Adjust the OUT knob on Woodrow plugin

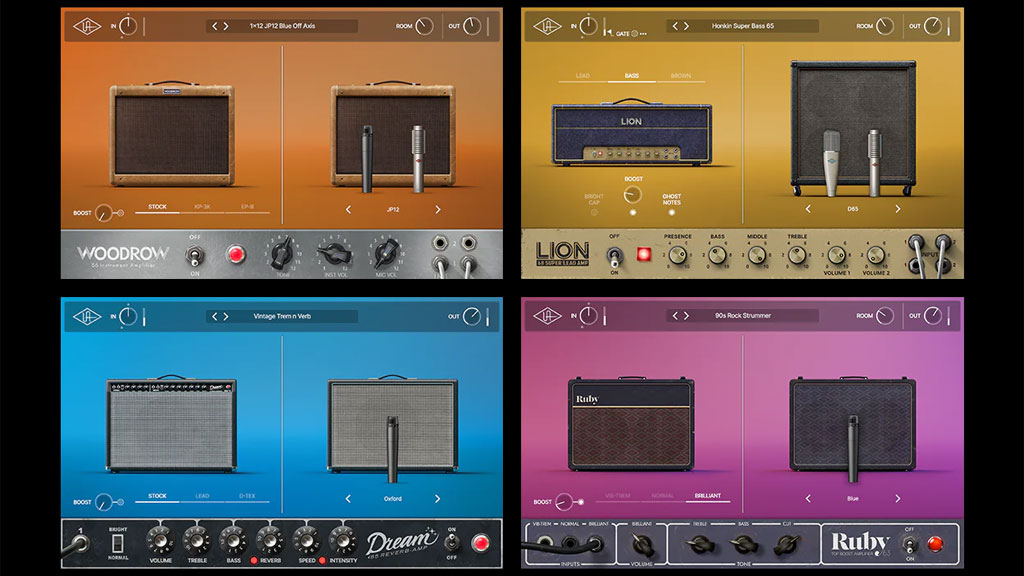tap(472, 26)
